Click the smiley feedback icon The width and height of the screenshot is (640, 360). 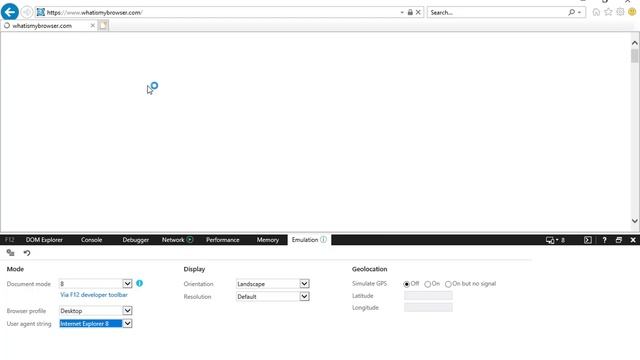pos(632,12)
